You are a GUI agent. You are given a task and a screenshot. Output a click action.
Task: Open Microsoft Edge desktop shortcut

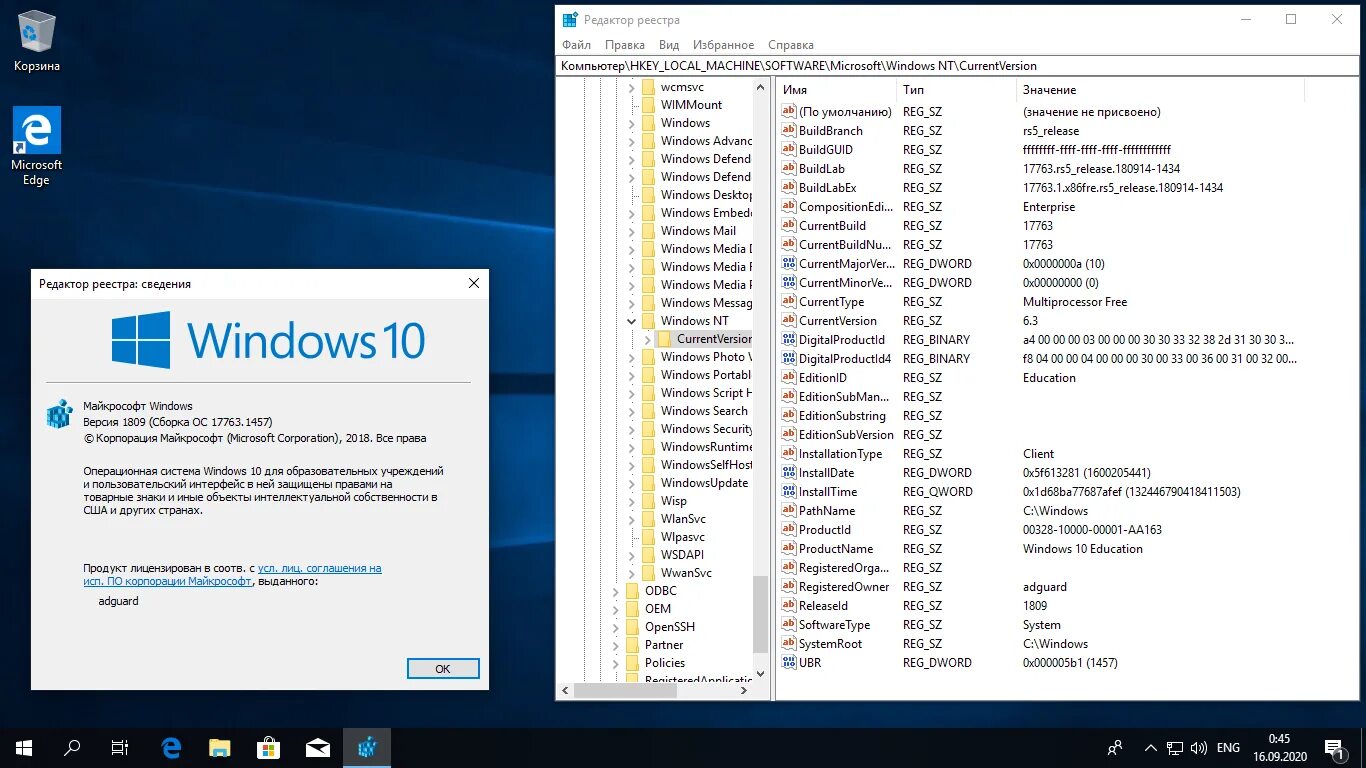coord(37,146)
